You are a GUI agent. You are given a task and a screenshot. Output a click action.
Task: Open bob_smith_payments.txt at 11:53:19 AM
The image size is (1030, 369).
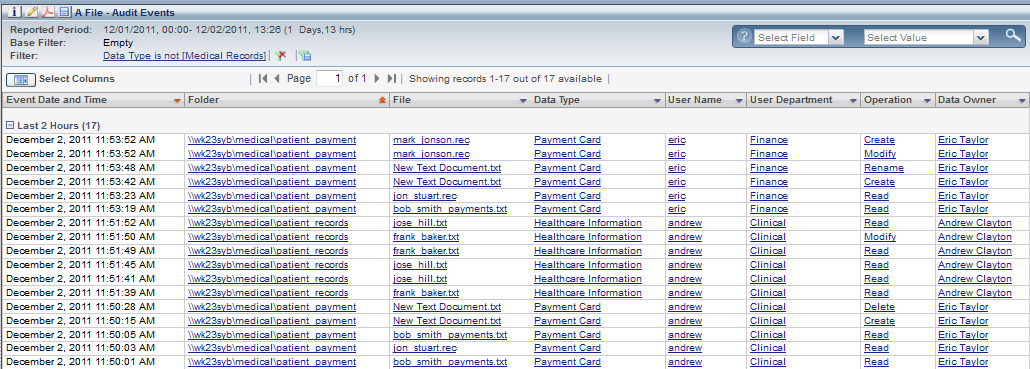(x=450, y=209)
